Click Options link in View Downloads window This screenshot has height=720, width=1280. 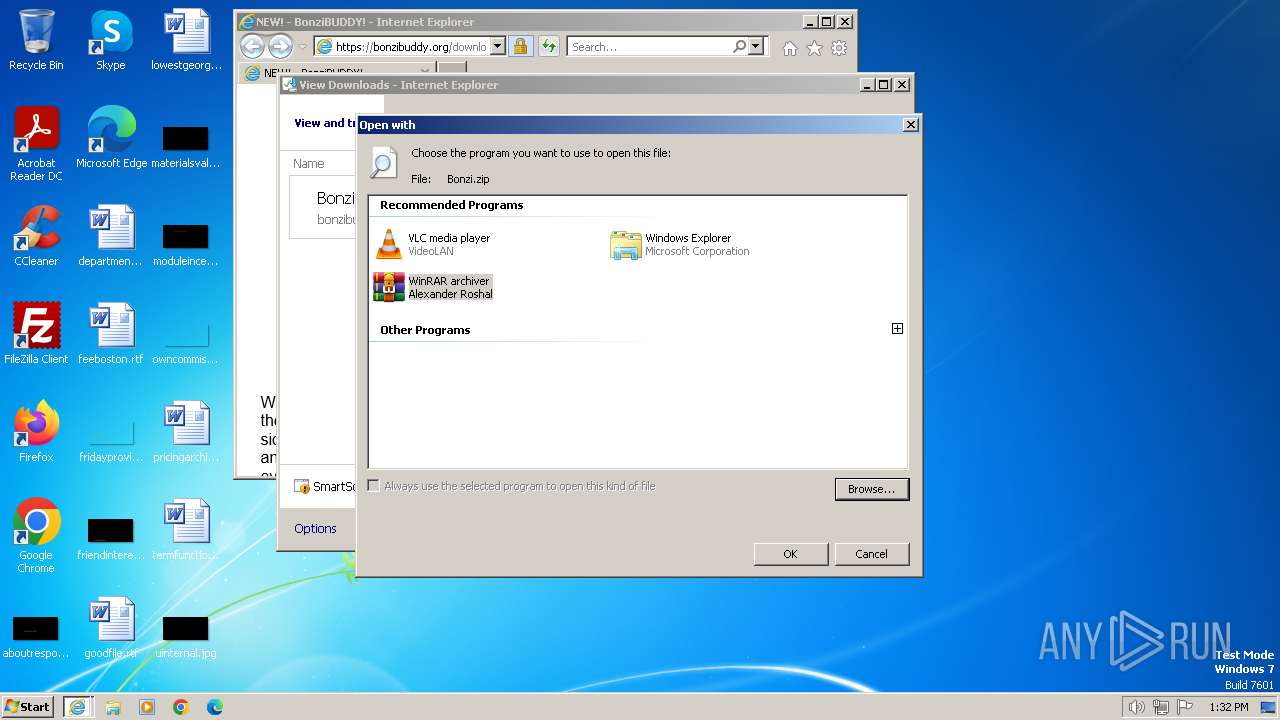tap(315, 528)
